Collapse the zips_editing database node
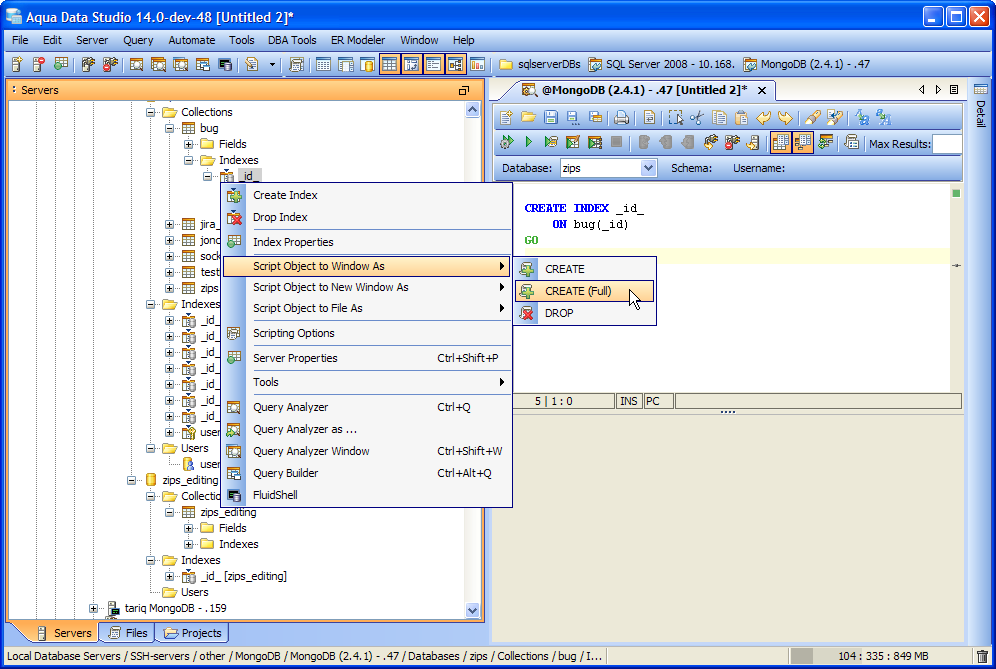The width and height of the screenshot is (996, 669). [131, 480]
